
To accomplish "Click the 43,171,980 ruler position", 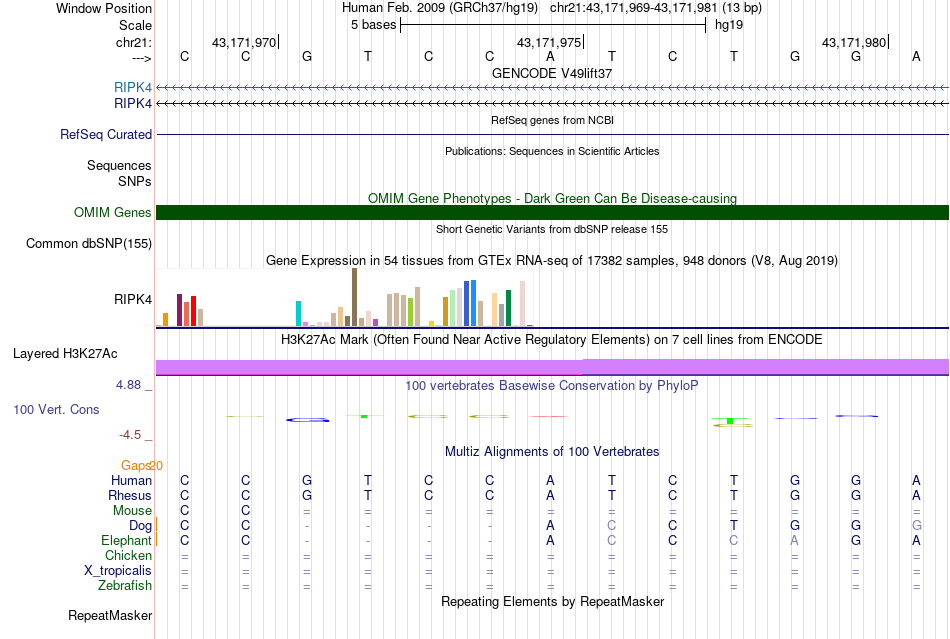I will click(x=854, y=42).
